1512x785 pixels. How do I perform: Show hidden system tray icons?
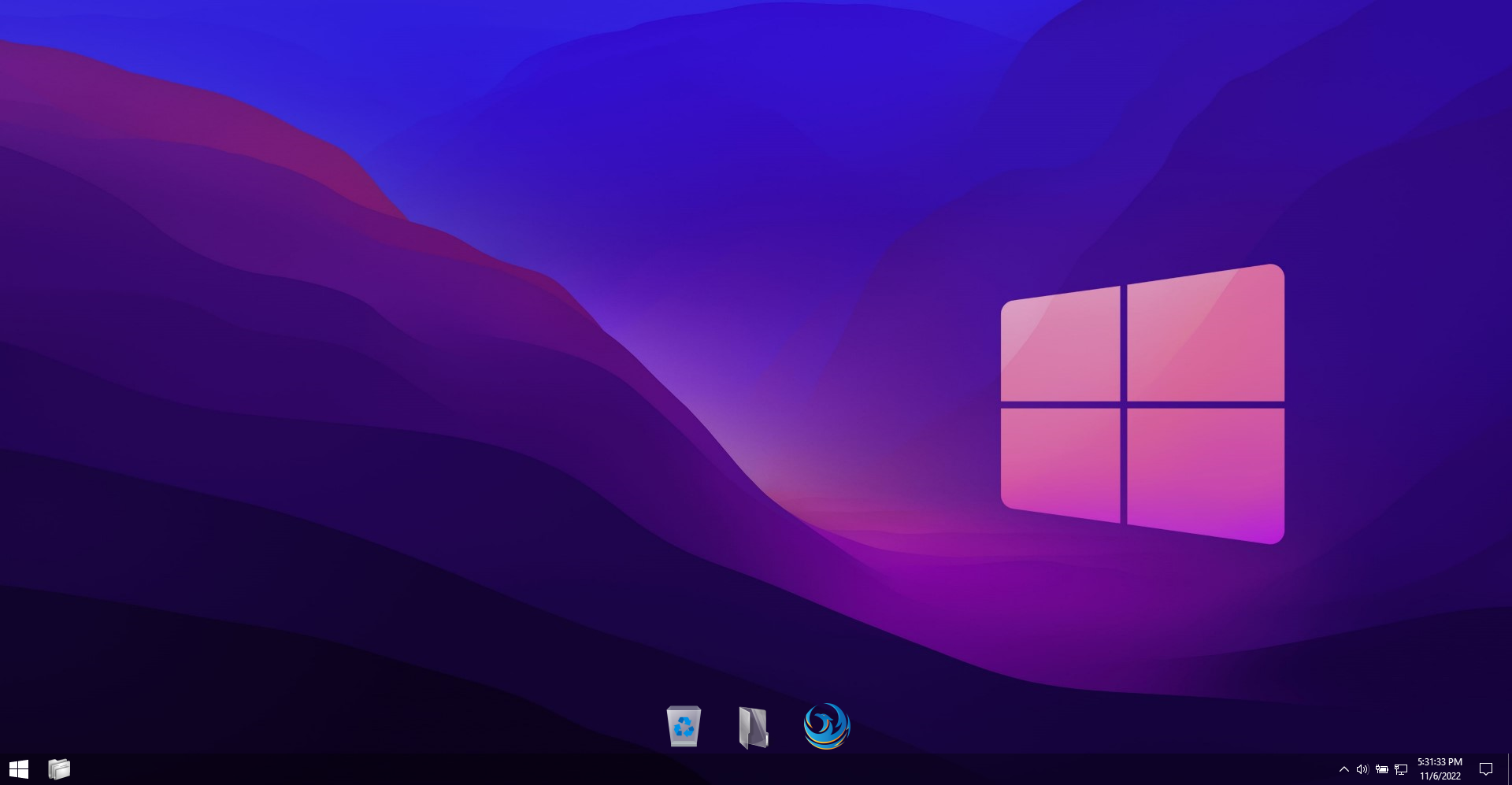click(x=1344, y=769)
